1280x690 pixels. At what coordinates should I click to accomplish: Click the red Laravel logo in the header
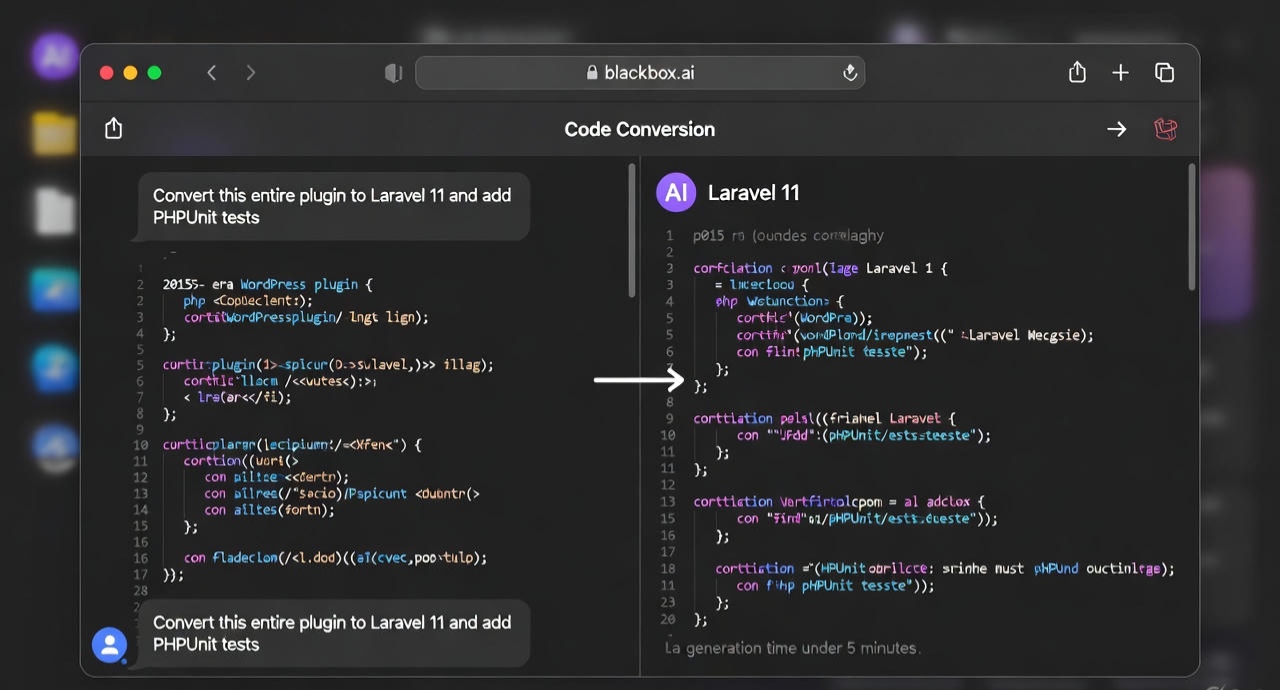click(1165, 128)
